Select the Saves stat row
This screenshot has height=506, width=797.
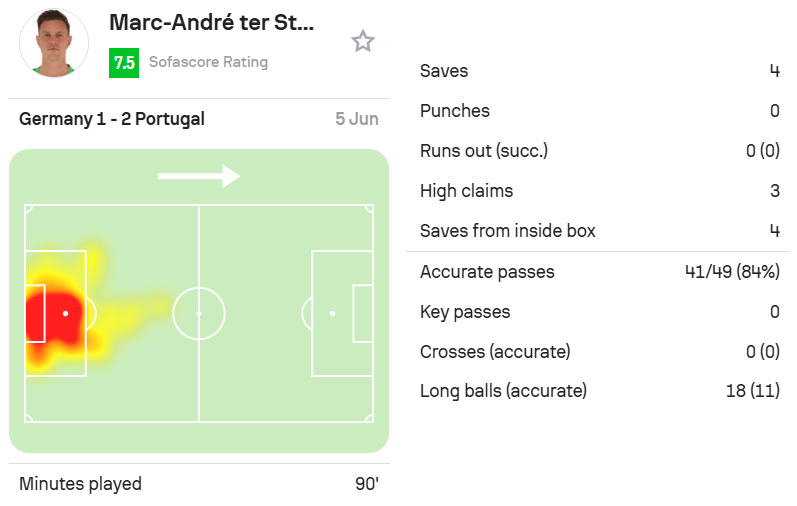coord(600,71)
